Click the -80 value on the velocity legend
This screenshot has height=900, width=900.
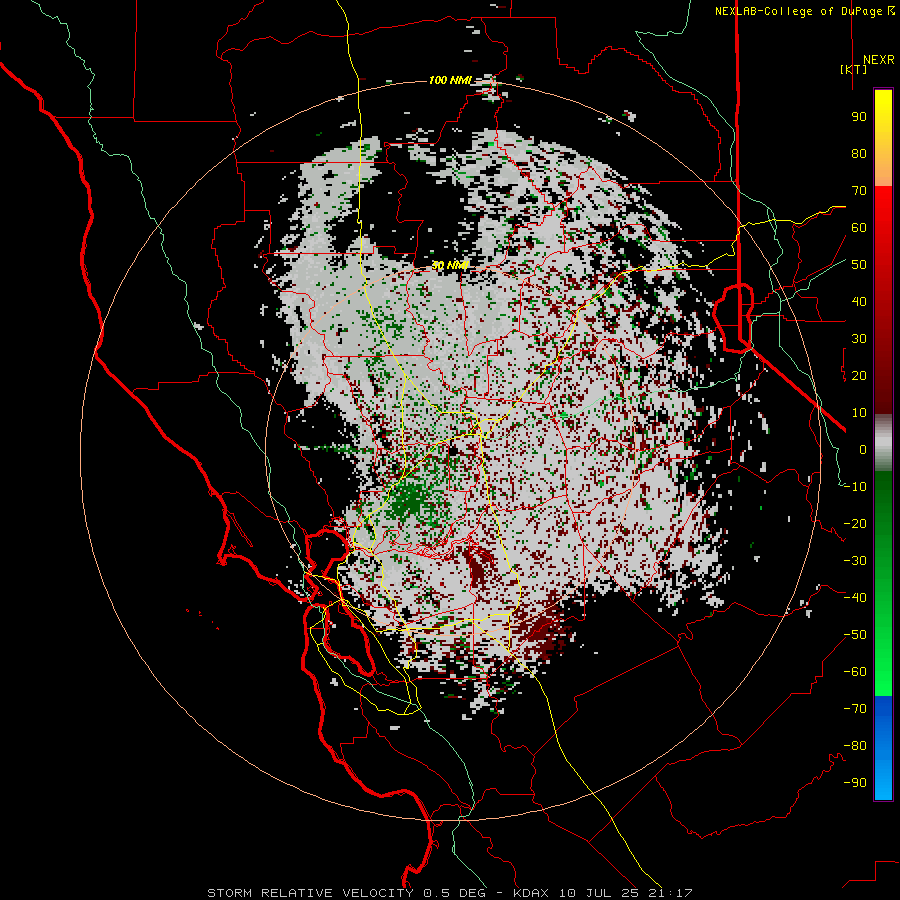click(855, 746)
